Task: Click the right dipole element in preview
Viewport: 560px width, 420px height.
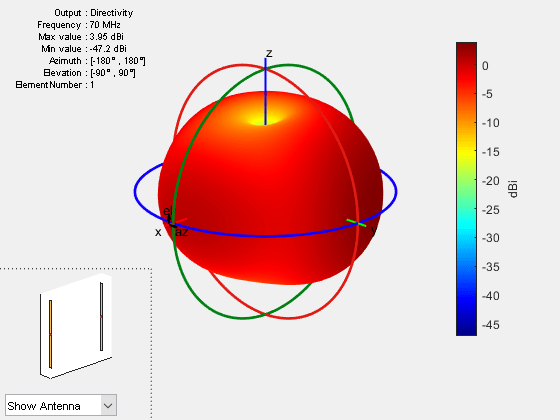Action: (101, 316)
